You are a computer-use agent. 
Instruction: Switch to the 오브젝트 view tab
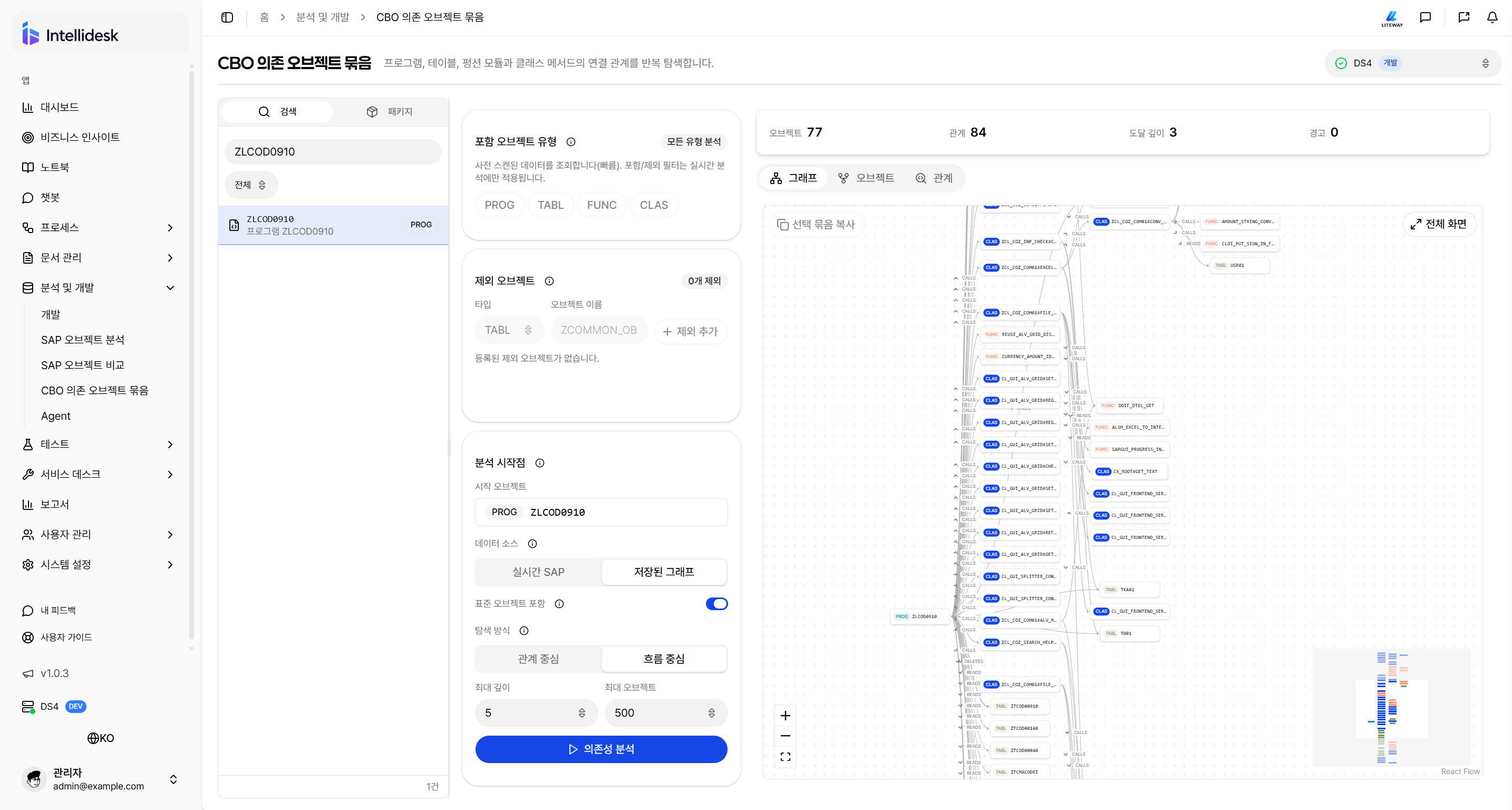(866, 178)
